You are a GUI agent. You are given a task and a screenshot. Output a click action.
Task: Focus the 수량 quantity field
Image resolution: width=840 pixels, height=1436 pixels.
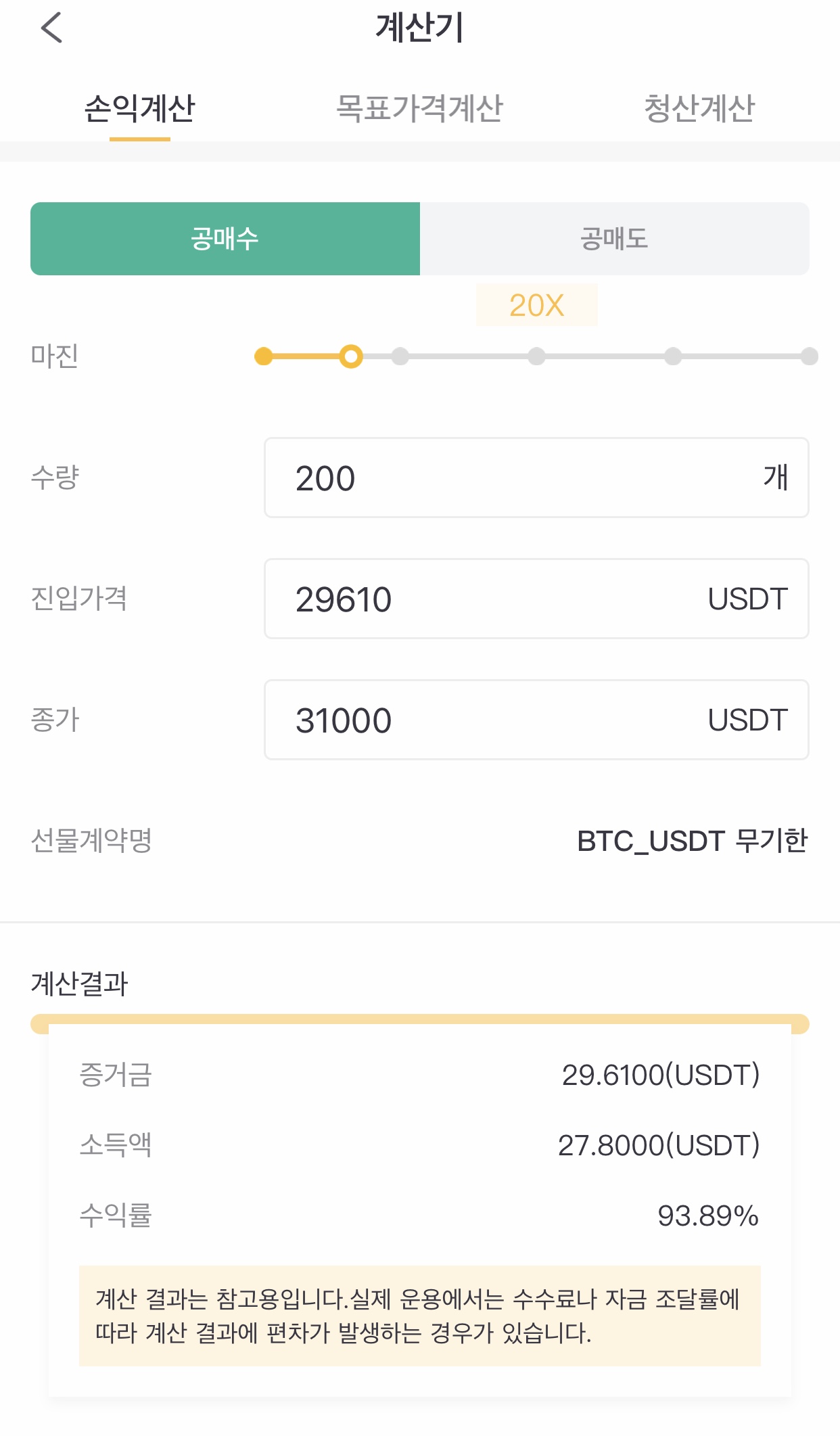(x=536, y=478)
